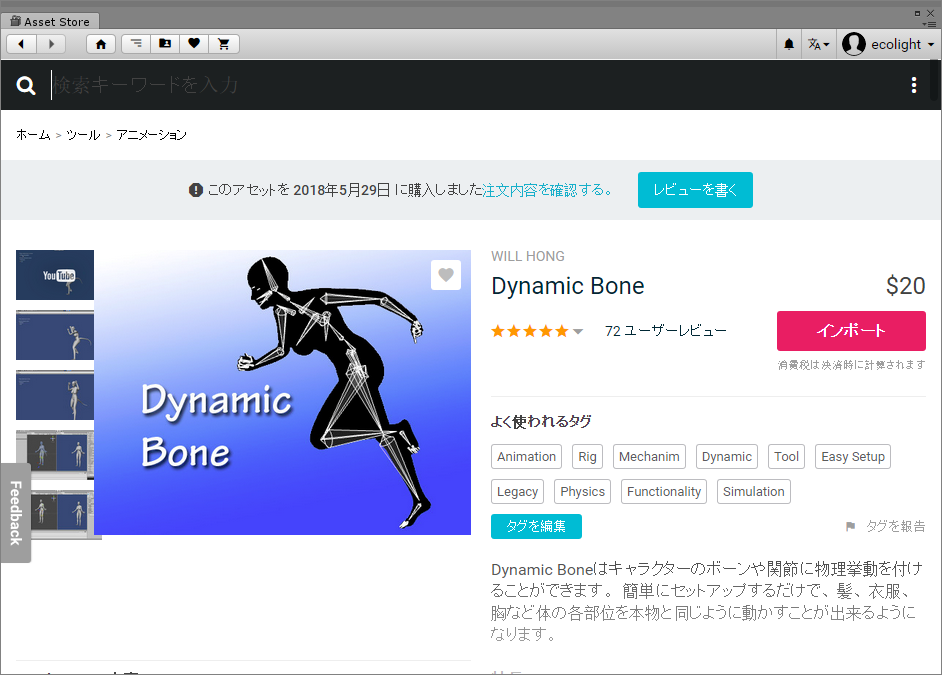942x675 pixels.
Task: Click the タグを編集 button
Action: tap(536, 526)
